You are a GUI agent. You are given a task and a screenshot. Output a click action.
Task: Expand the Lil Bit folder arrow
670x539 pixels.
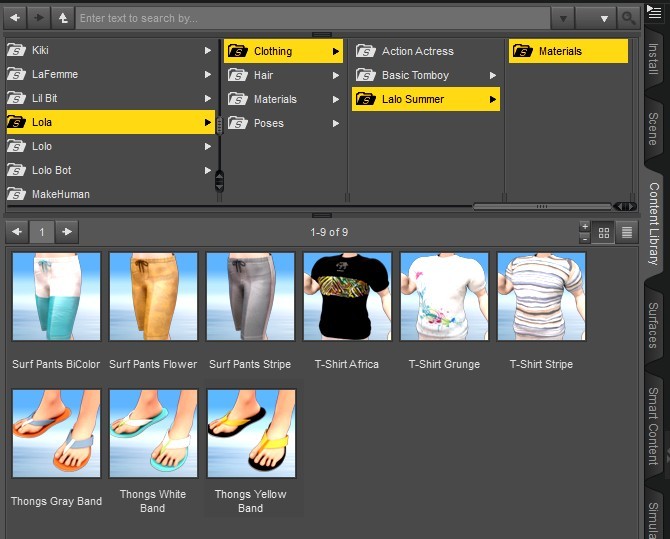(x=208, y=98)
